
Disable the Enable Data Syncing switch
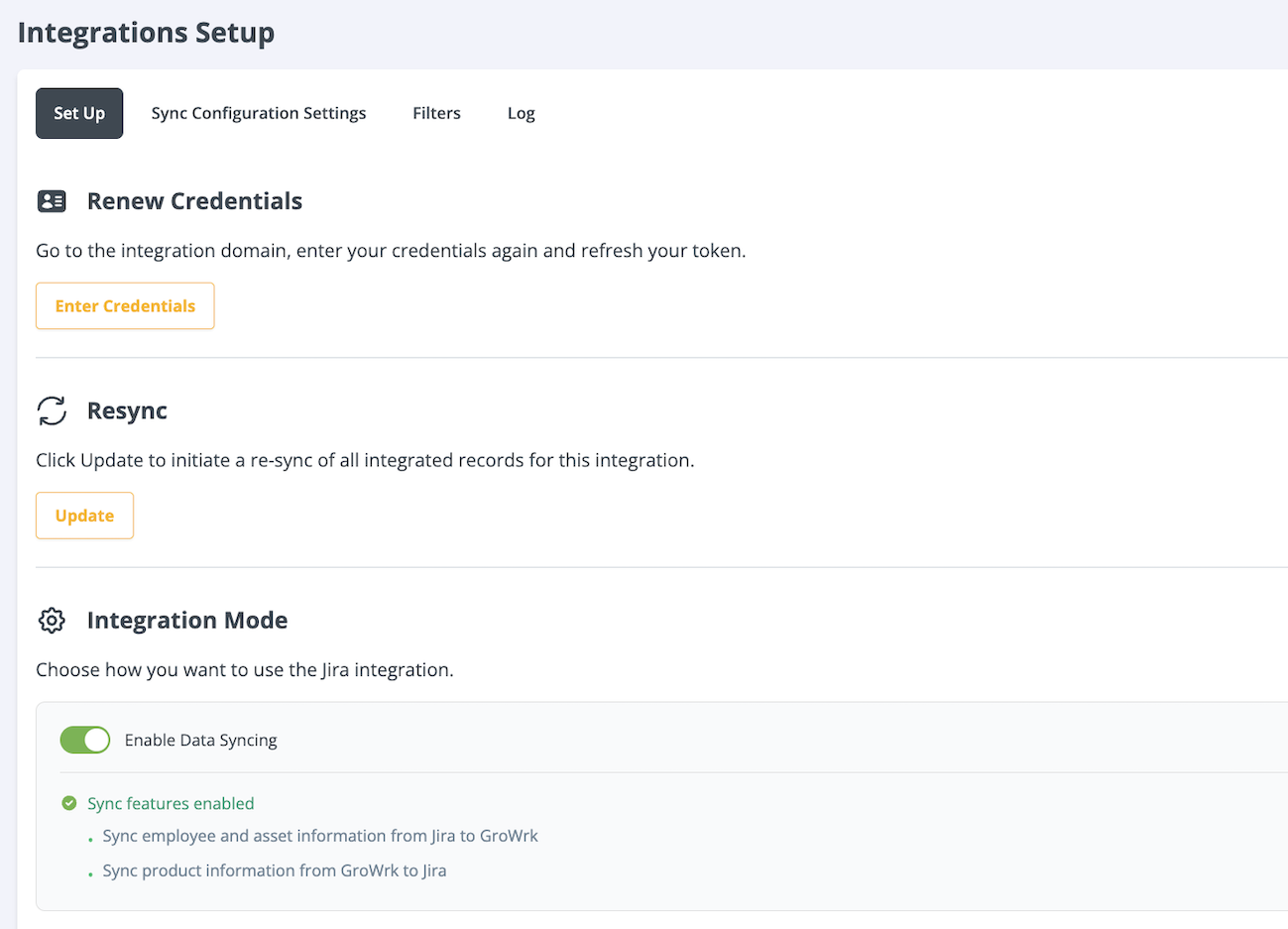coord(84,739)
